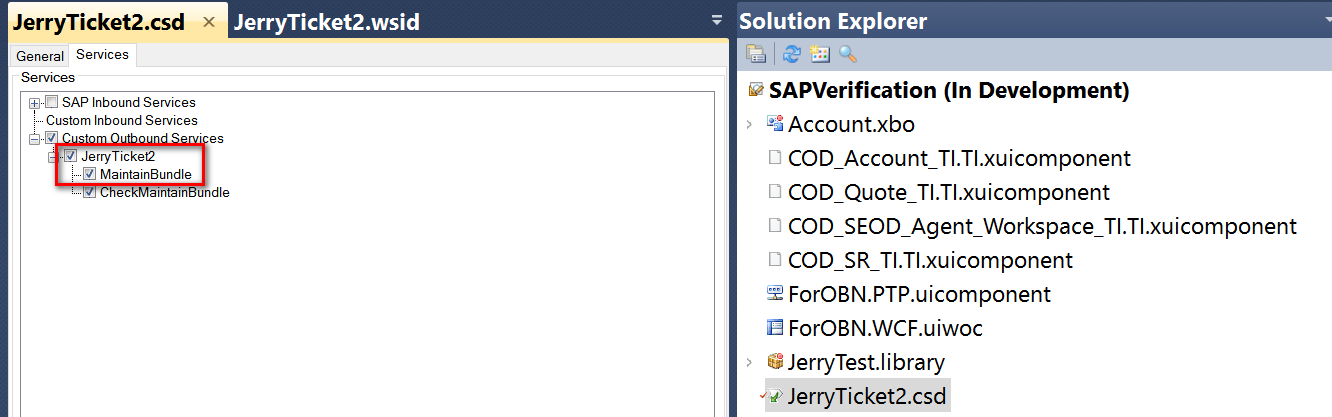The width and height of the screenshot is (1332, 417).
Task: Click the ForOBN.PTP.uicomponent file icon
Action: click(774, 294)
